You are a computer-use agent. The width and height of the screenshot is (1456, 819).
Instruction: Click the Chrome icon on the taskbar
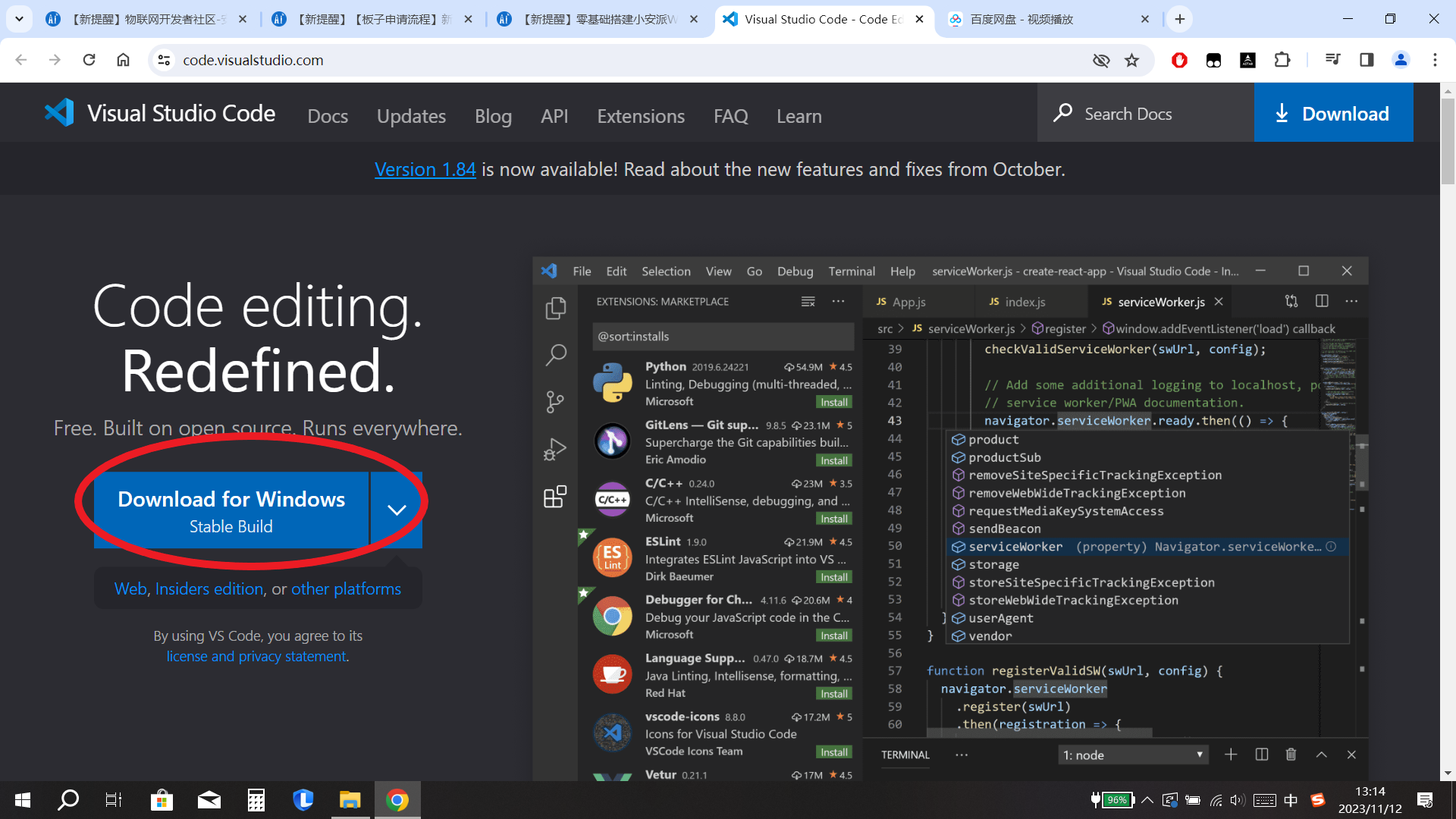click(x=397, y=800)
